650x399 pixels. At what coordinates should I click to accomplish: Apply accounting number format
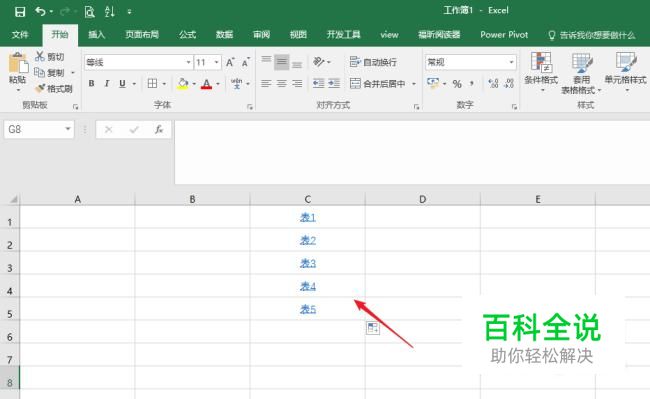tap(433, 84)
